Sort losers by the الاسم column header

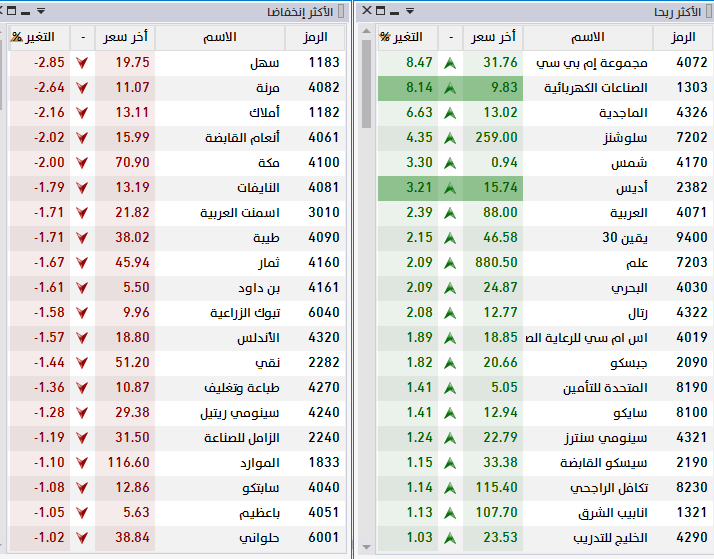click(x=220, y=37)
